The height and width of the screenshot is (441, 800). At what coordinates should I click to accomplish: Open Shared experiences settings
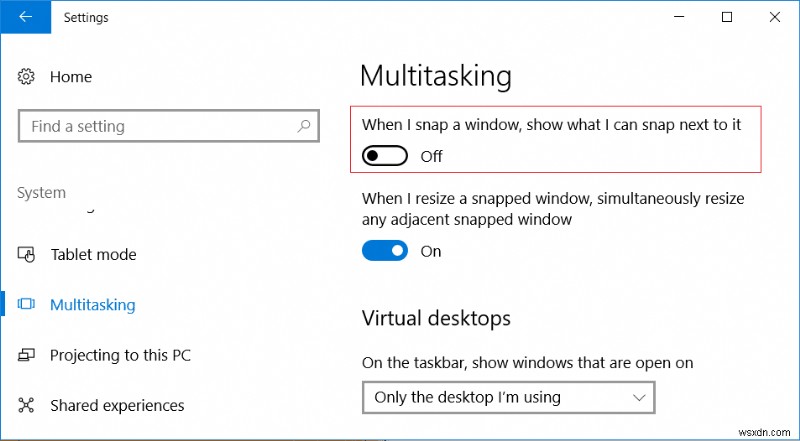point(117,406)
